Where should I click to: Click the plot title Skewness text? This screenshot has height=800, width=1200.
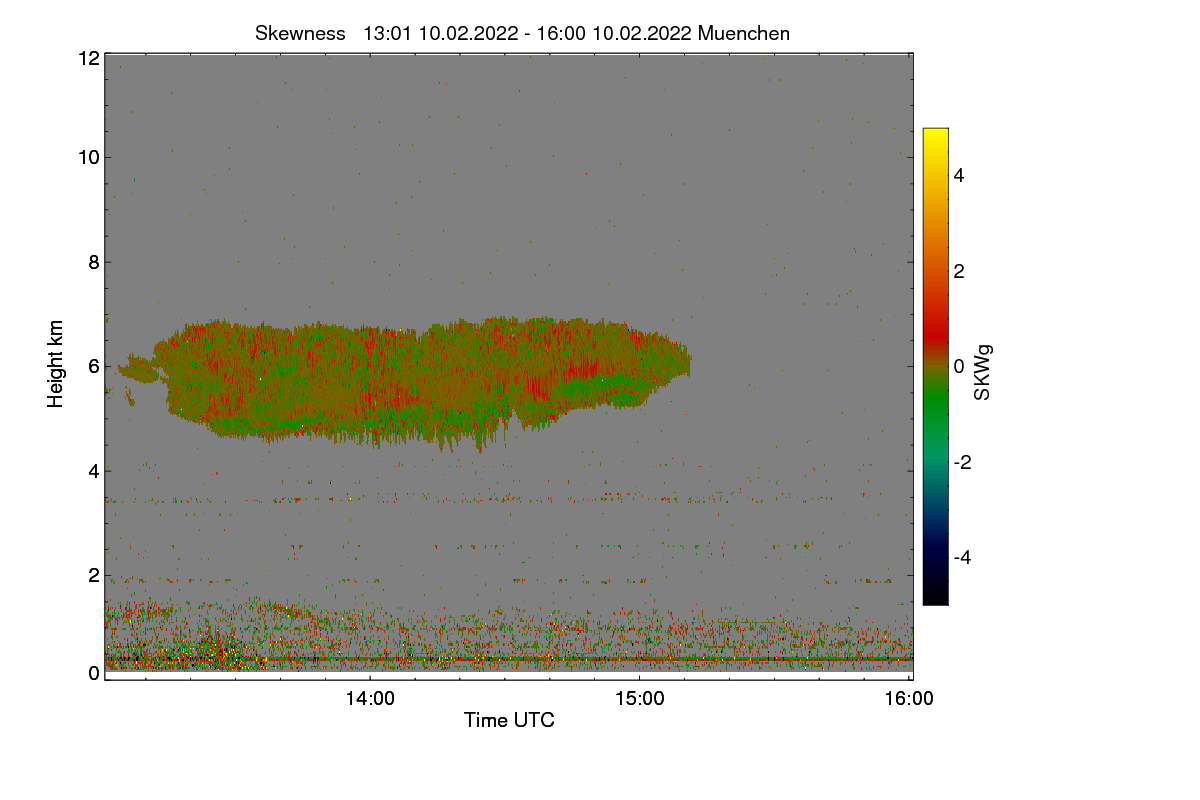pos(300,33)
